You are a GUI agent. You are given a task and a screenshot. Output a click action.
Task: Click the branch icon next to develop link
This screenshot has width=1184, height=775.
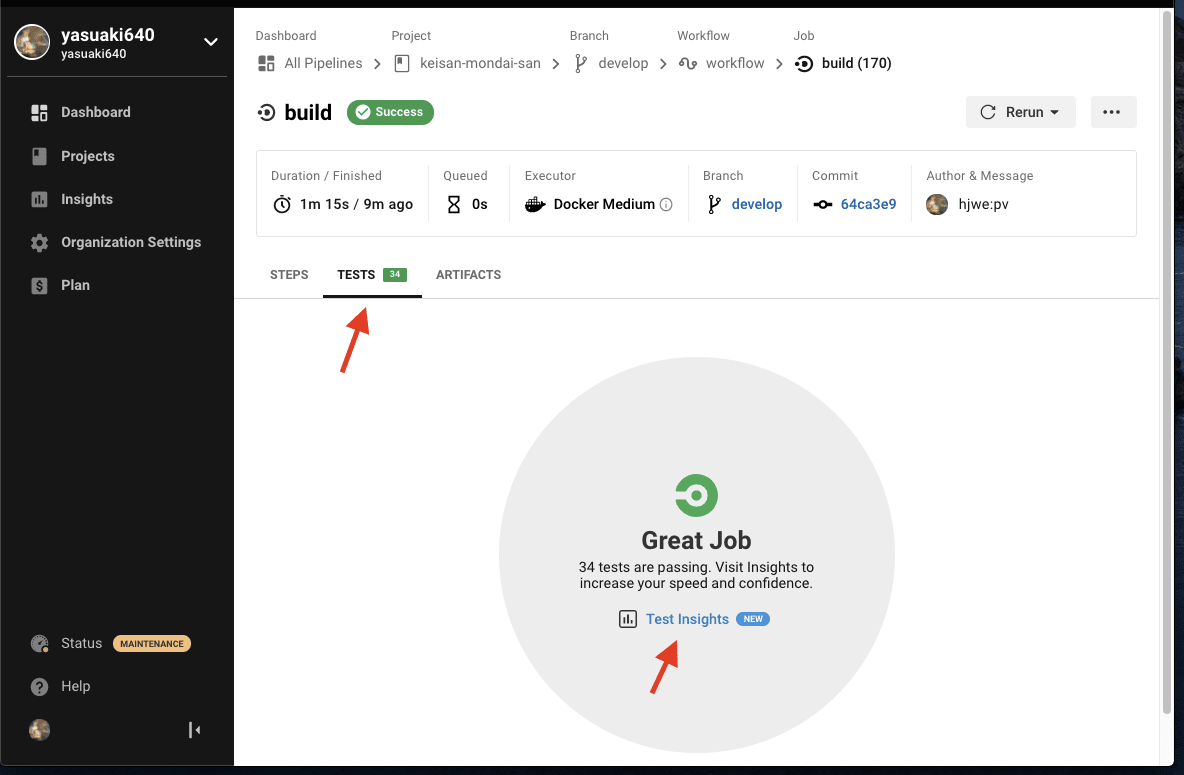714,205
